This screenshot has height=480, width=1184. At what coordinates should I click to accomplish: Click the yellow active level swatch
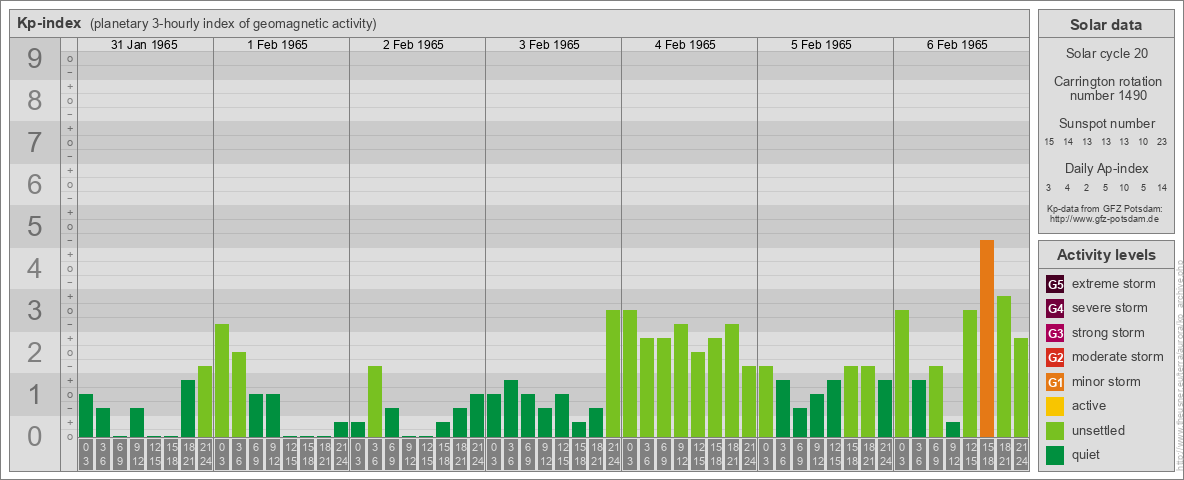pyautogui.click(x=1055, y=406)
